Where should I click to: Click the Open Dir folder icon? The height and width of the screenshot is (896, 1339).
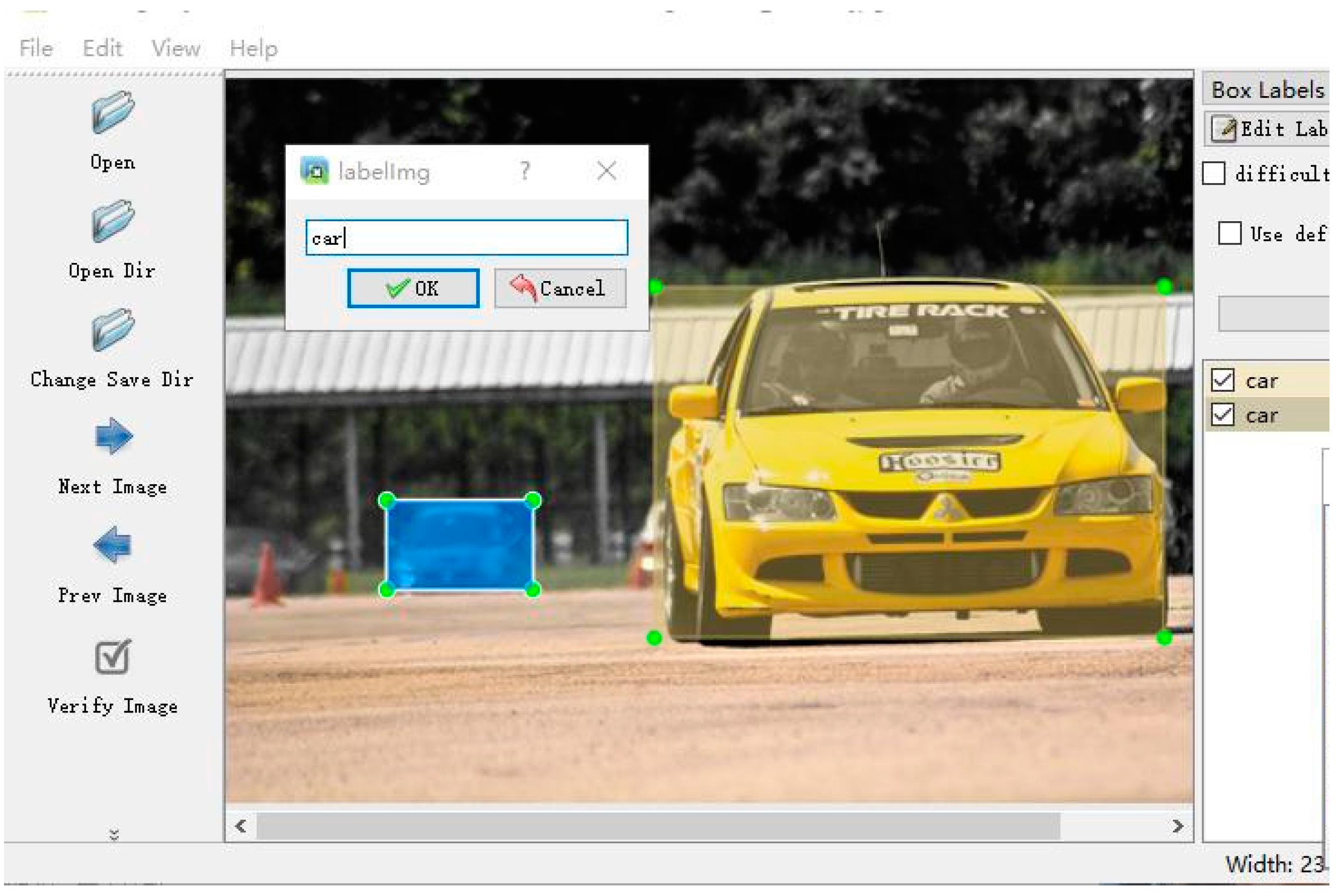pyautogui.click(x=113, y=221)
